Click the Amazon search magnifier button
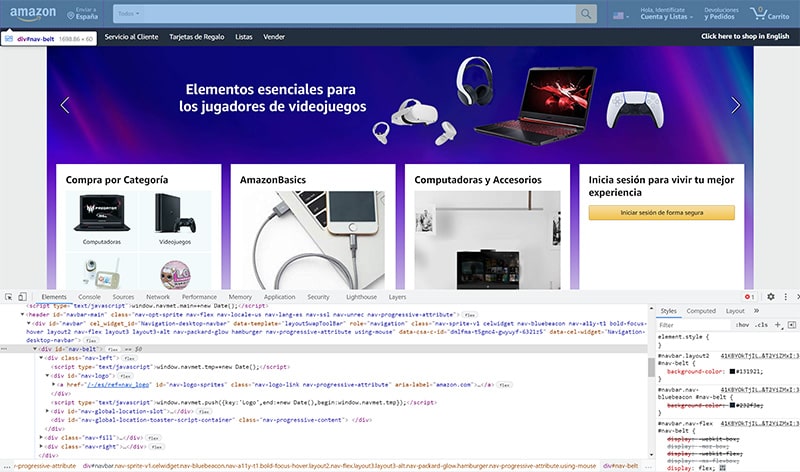The image size is (800, 472). (586, 15)
